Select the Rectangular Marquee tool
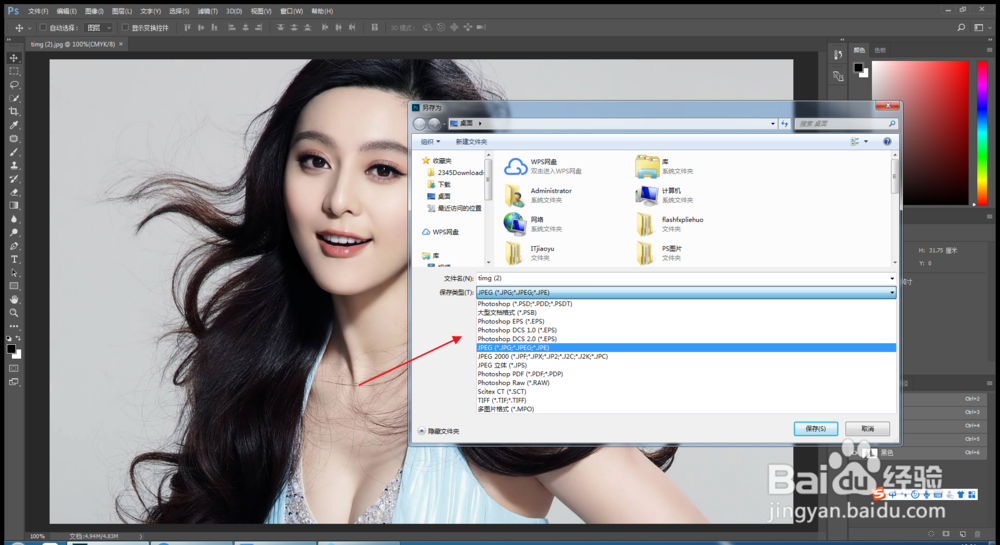Screen dimensions: 1000x545 [14, 71]
